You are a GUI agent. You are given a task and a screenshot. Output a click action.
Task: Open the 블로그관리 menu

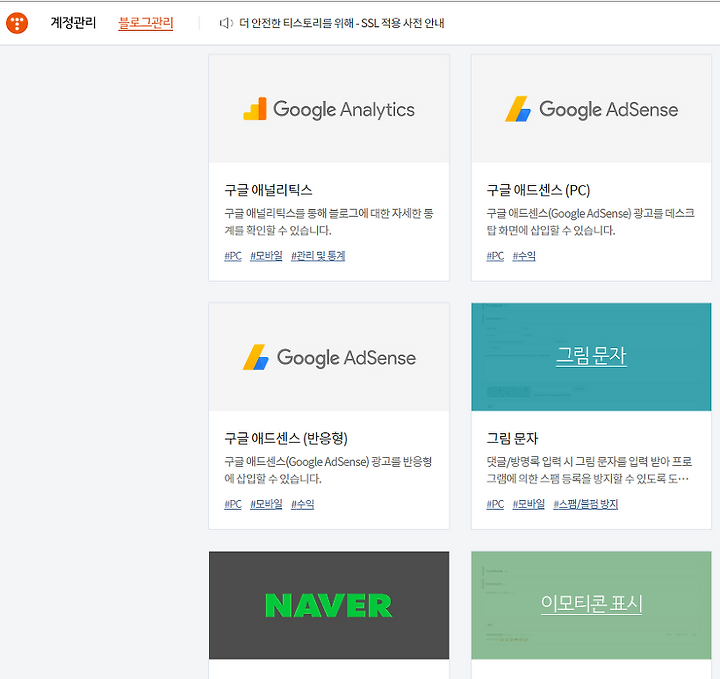[146, 23]
